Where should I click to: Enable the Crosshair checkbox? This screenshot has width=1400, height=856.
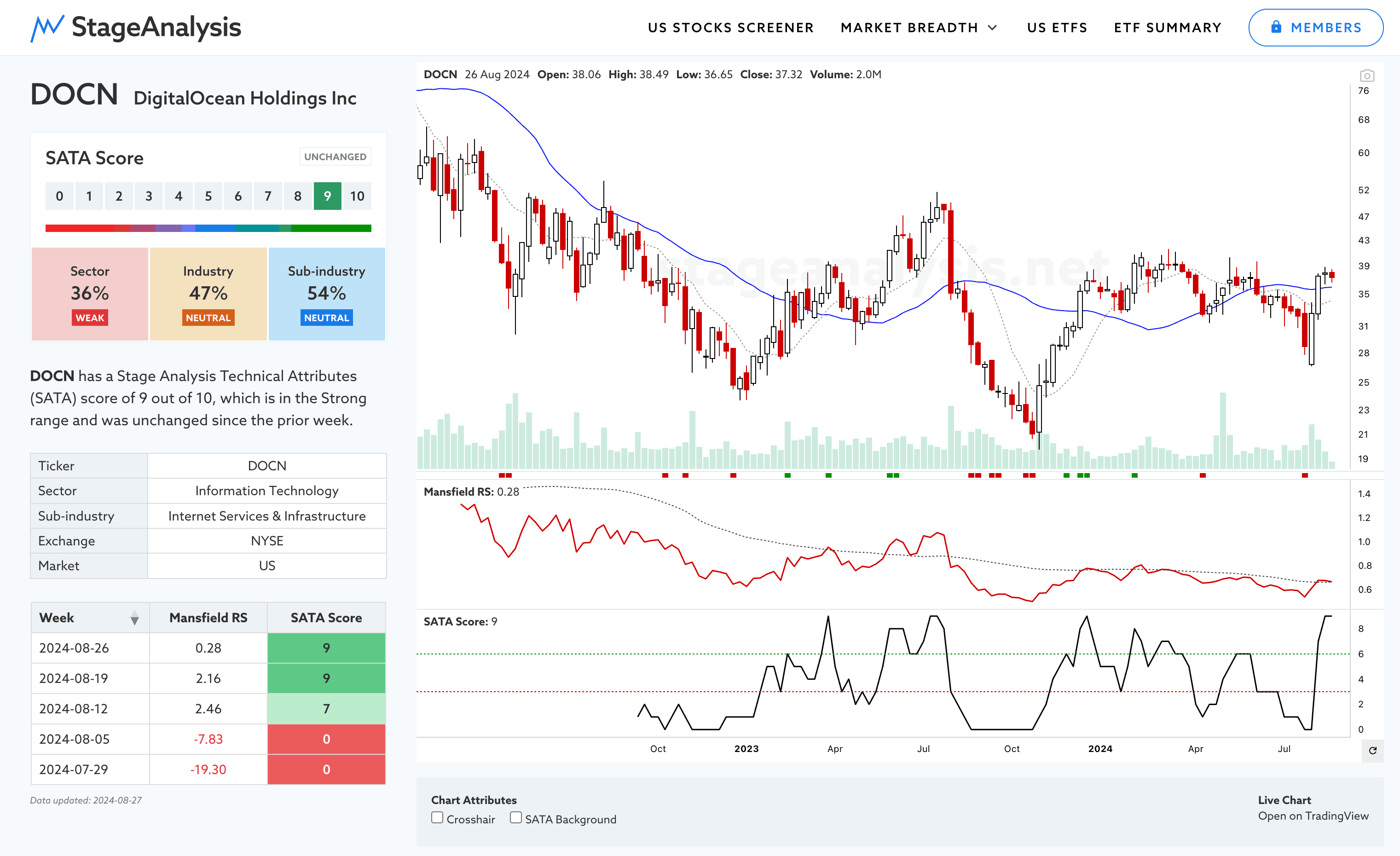[437, 817]
